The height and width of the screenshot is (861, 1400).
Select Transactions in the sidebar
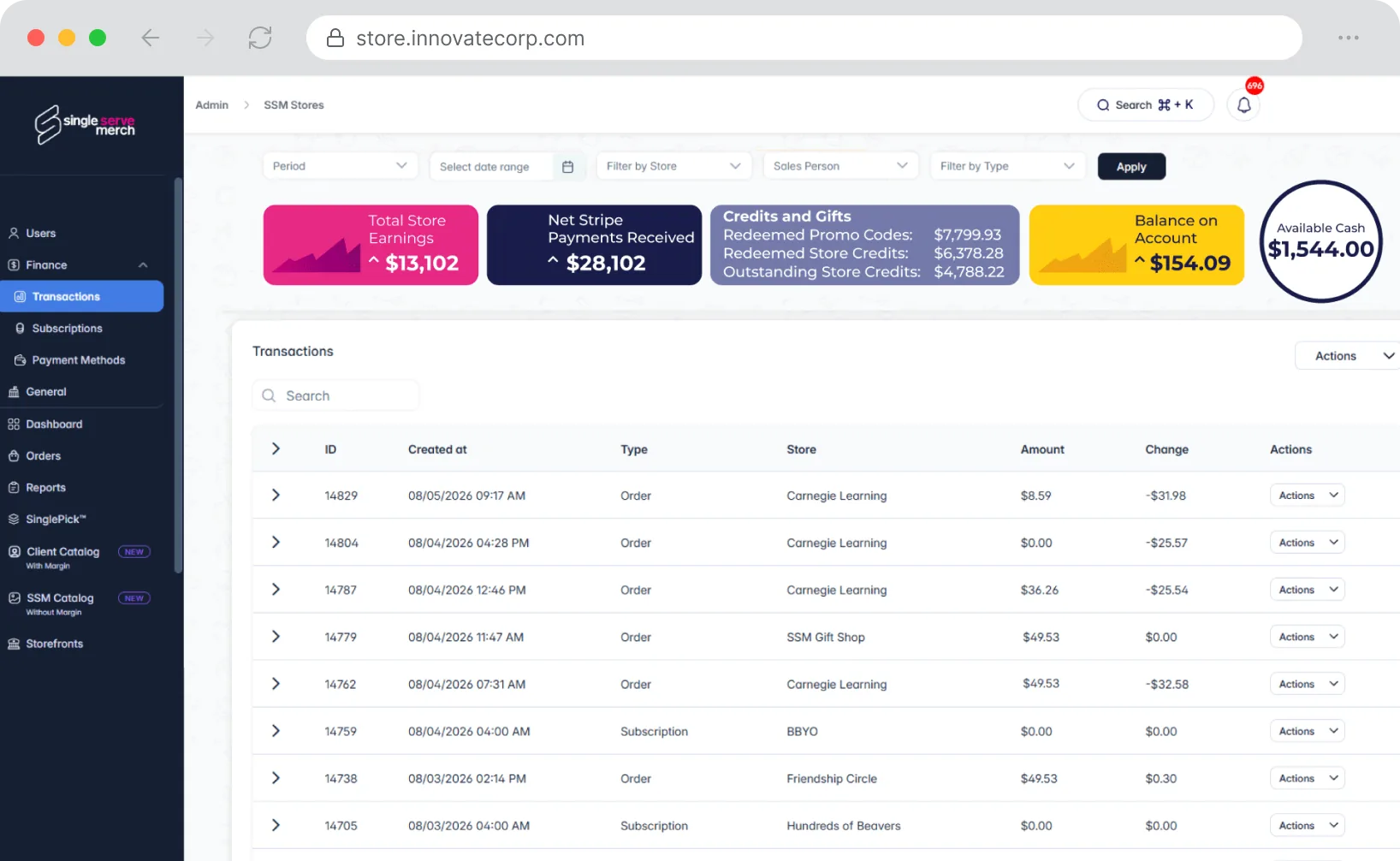click(x=82, y=297)
